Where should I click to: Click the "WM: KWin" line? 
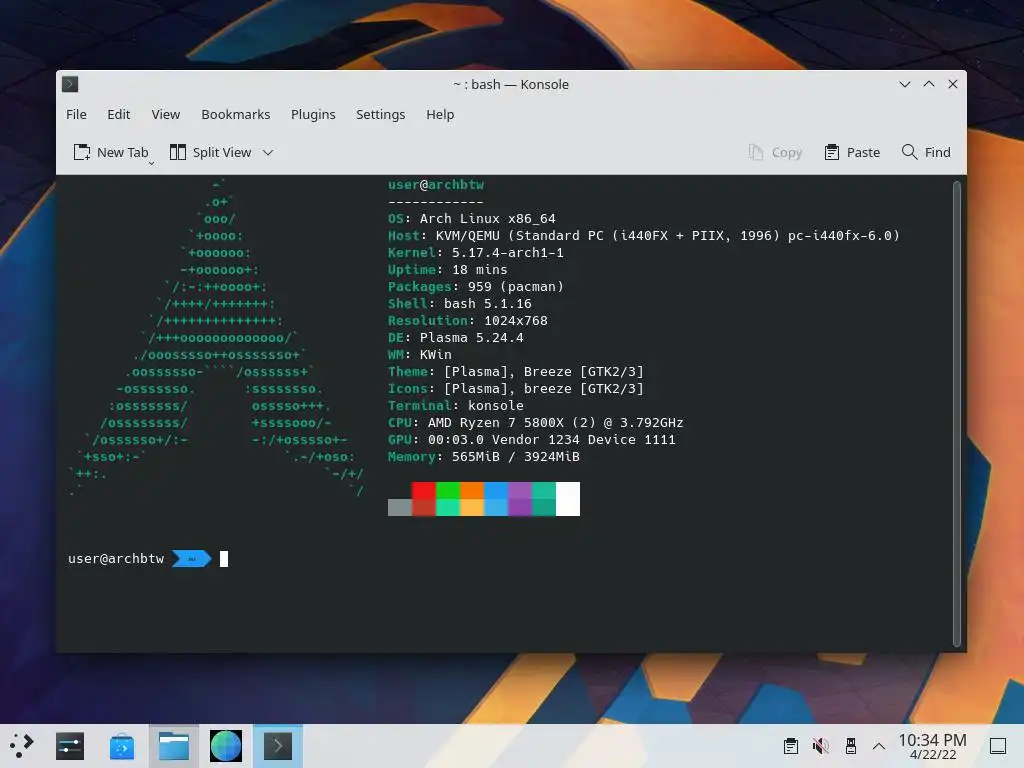(420, 355)
